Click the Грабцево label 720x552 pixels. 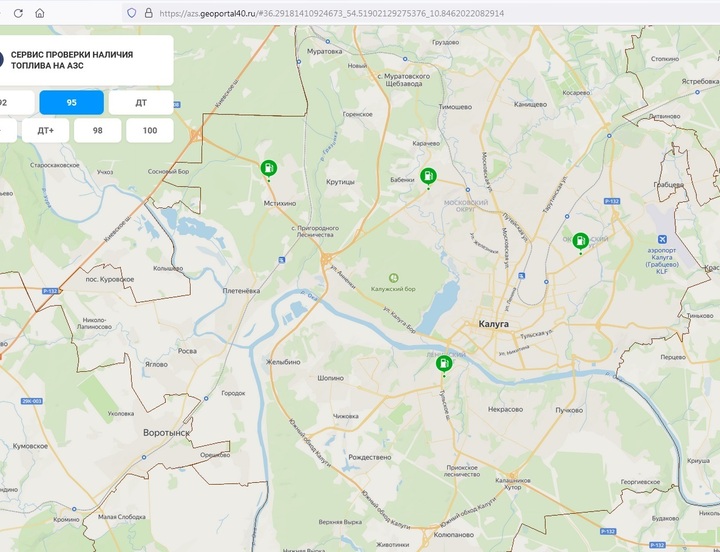(x=669, y=184)
